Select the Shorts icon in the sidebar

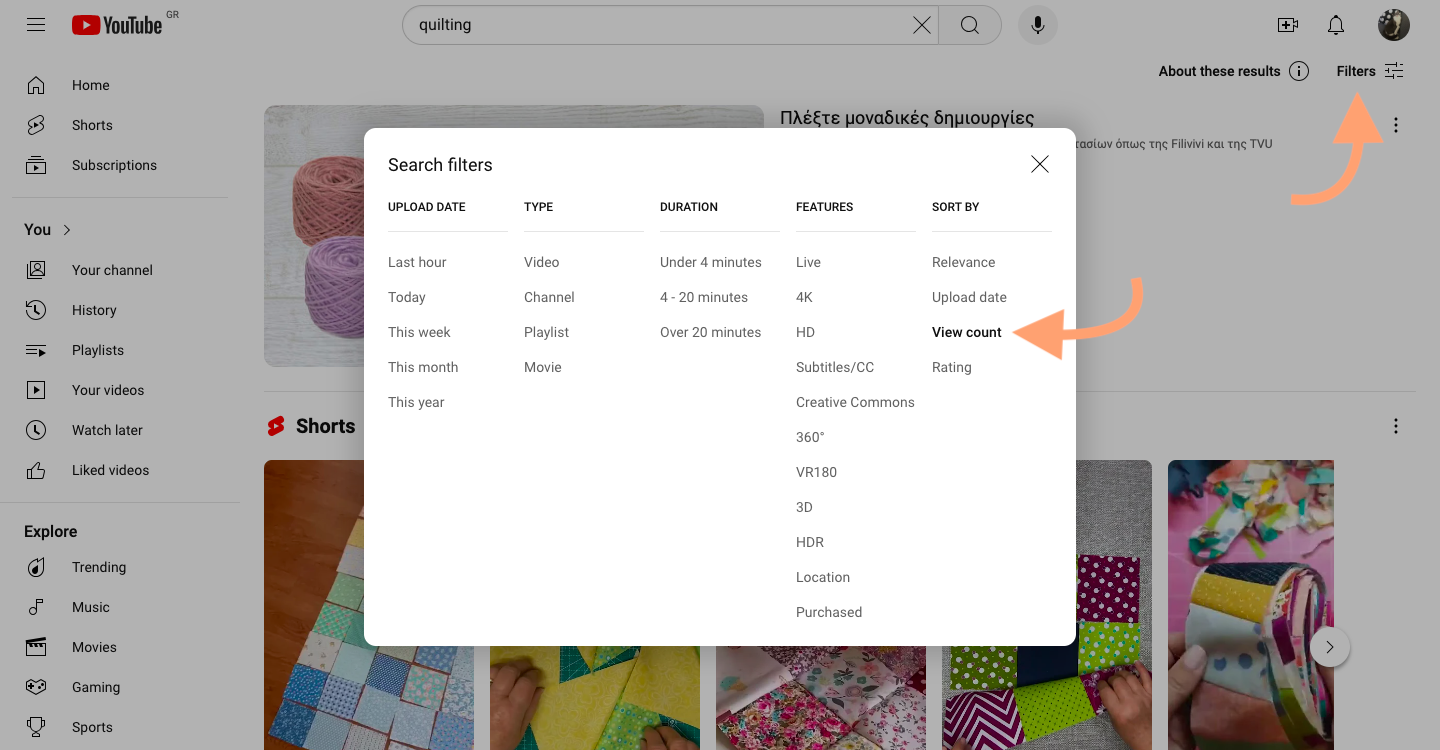pos(36,125)
